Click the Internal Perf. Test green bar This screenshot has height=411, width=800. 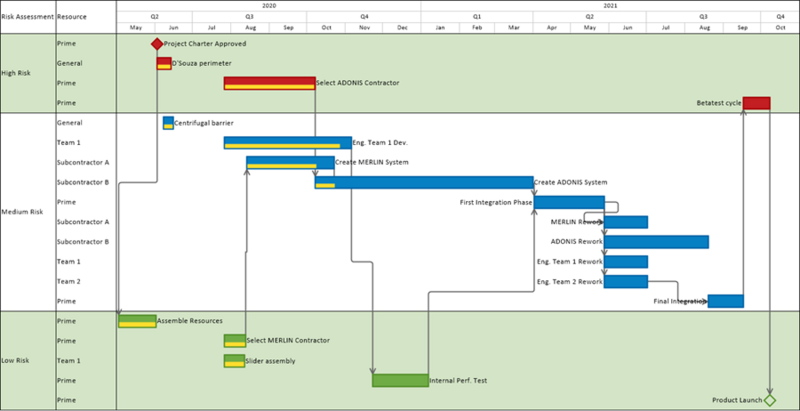click(x=401, y=380)
